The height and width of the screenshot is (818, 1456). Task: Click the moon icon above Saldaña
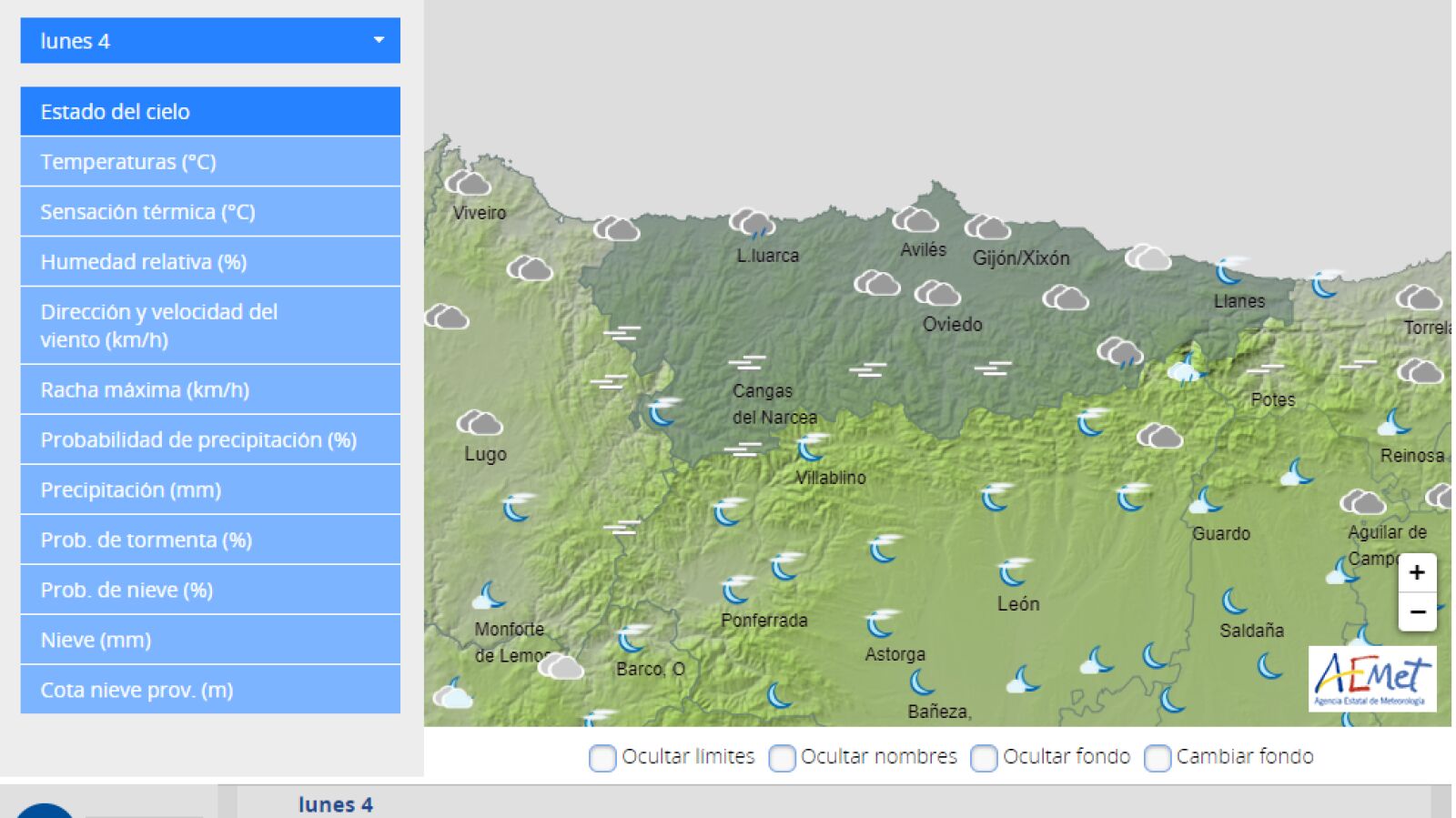1235,601
